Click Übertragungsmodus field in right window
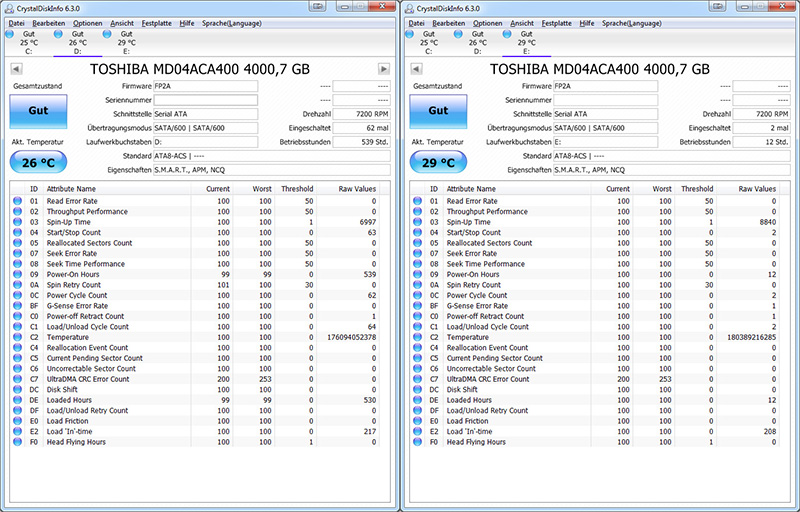This screenshot has height=512, width=800. tap(606, 128)
